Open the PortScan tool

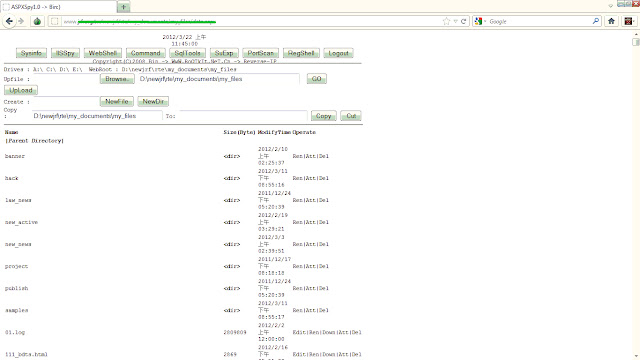(260, 53)
